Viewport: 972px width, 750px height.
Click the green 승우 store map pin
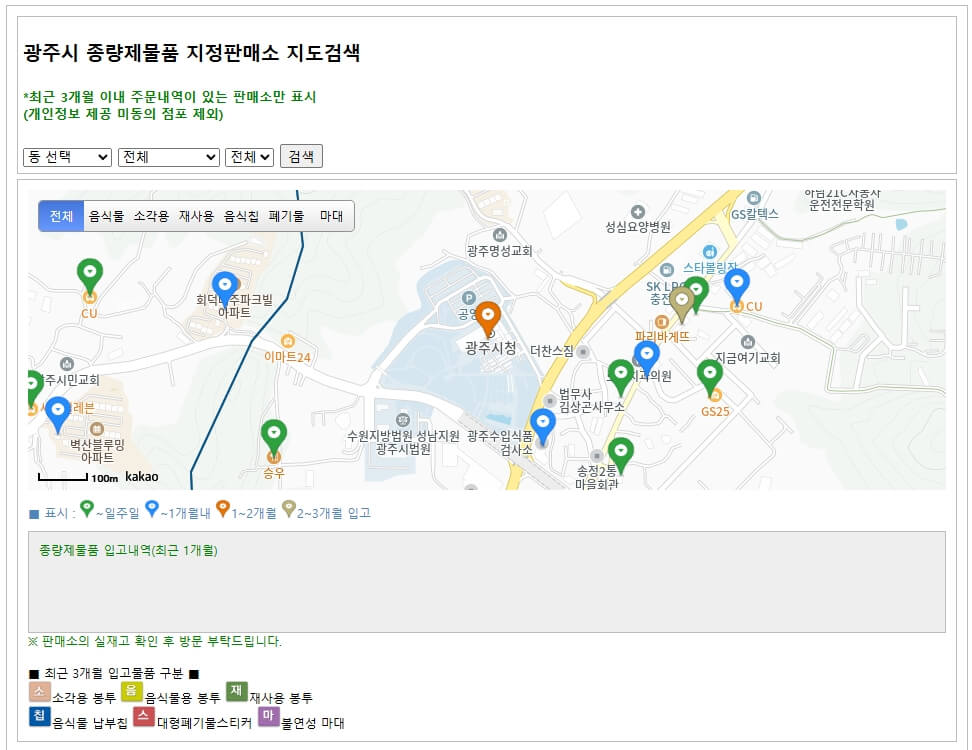tap(275, 432)
